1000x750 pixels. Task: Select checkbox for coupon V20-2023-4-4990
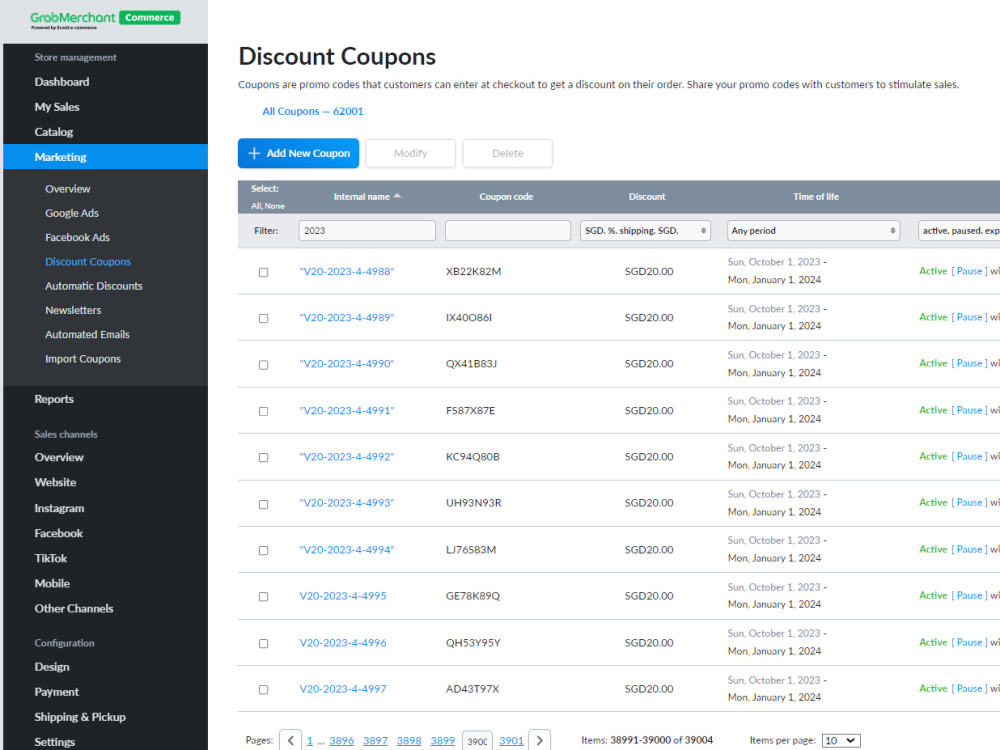click(263, 365)
